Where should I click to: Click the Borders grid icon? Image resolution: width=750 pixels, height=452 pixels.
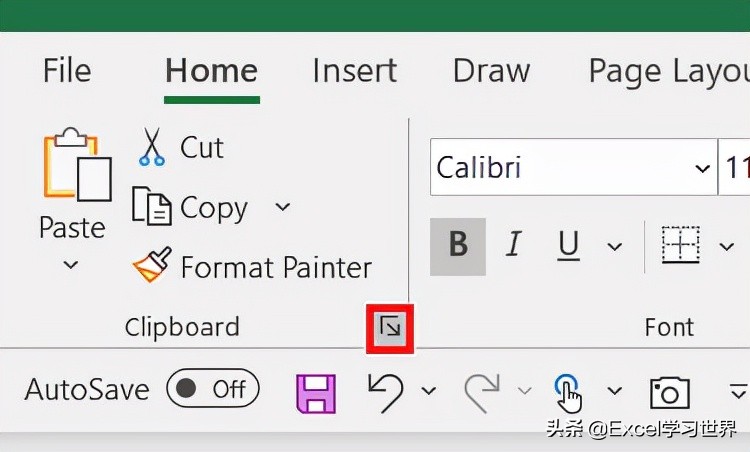pyautogui.click(x=680, y=245)
